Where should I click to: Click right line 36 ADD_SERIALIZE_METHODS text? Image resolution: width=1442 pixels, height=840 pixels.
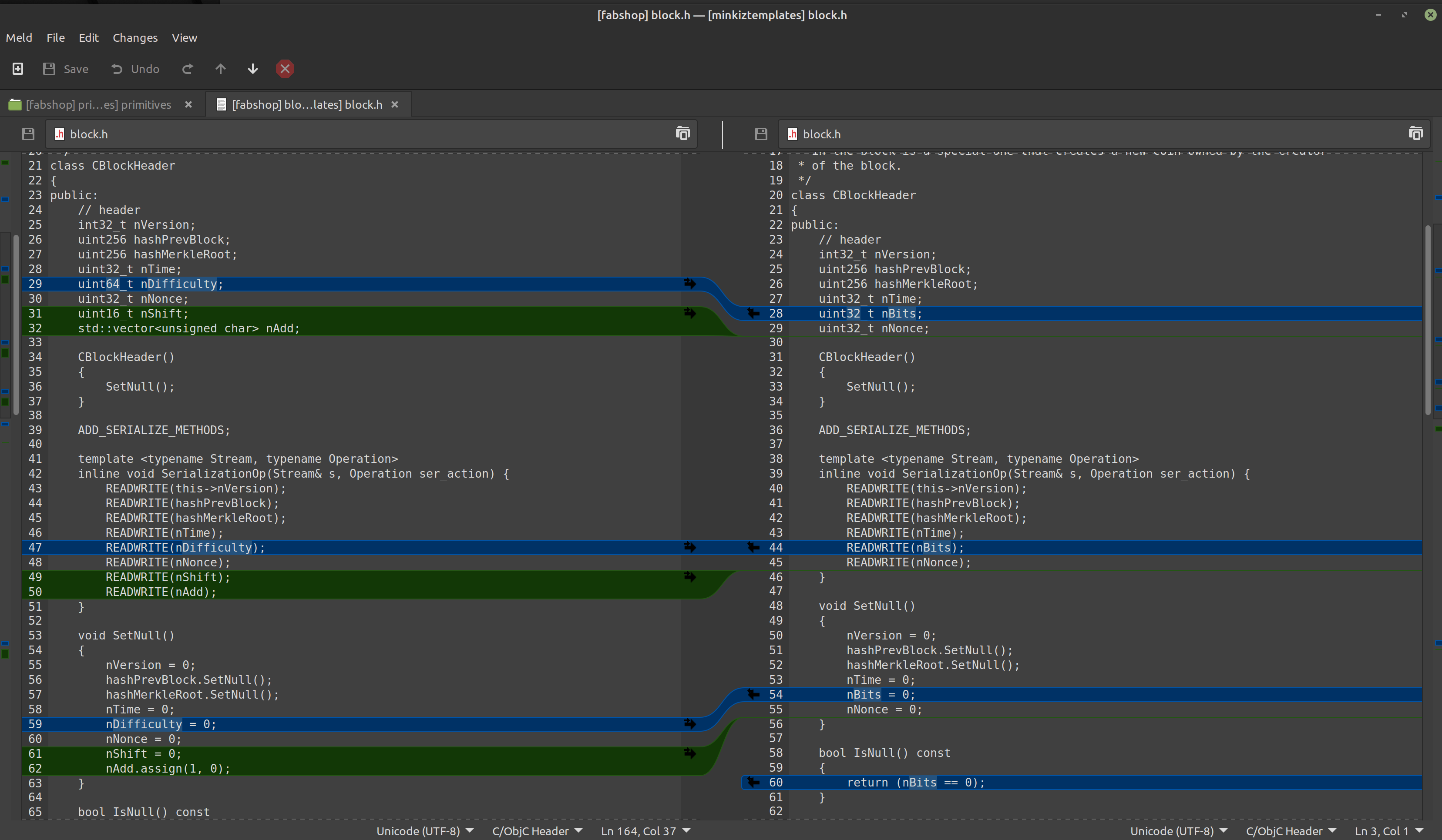(x=895, y=430)
